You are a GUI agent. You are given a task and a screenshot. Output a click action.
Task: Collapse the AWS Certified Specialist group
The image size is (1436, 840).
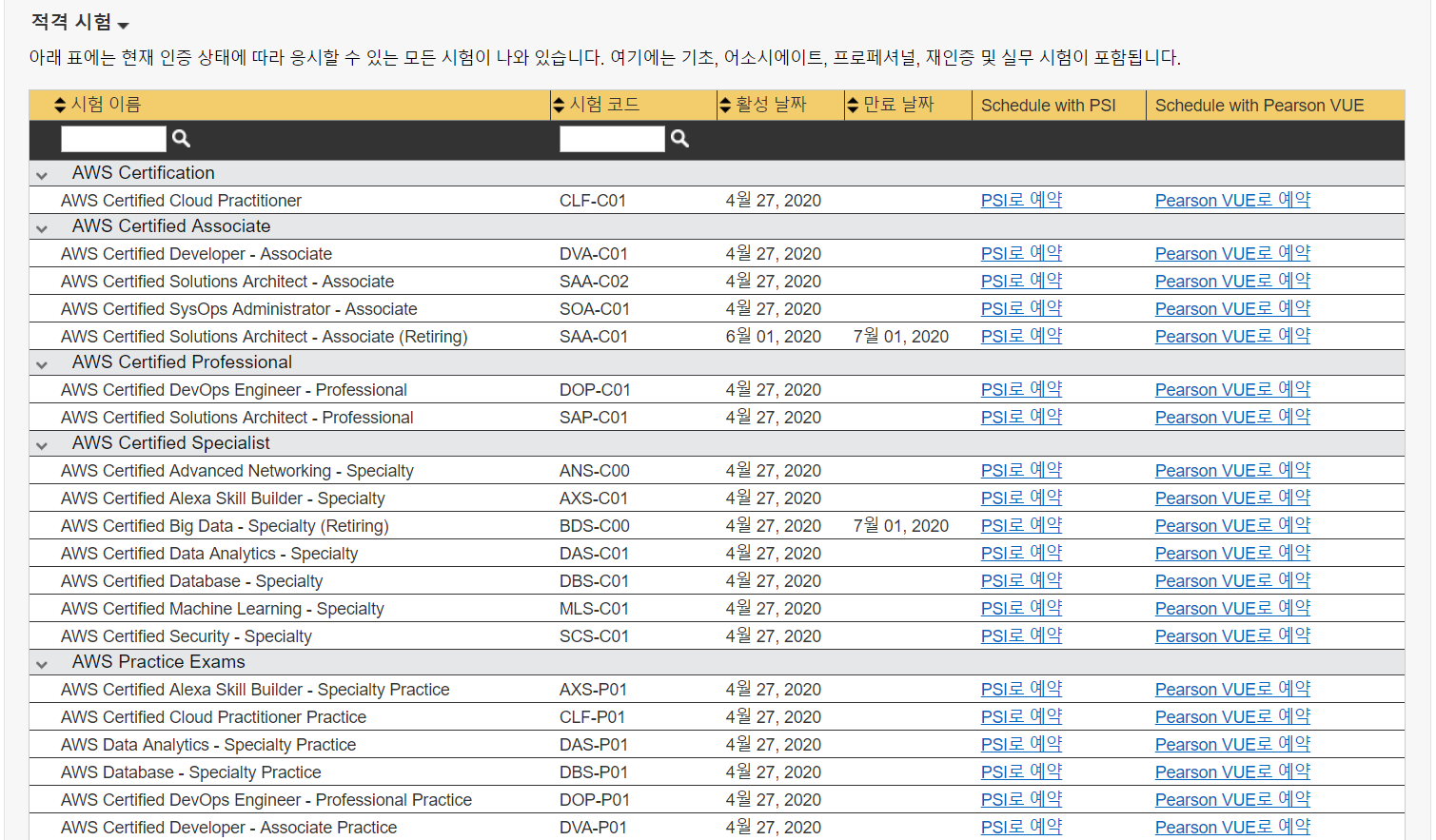tap(42, 445)
